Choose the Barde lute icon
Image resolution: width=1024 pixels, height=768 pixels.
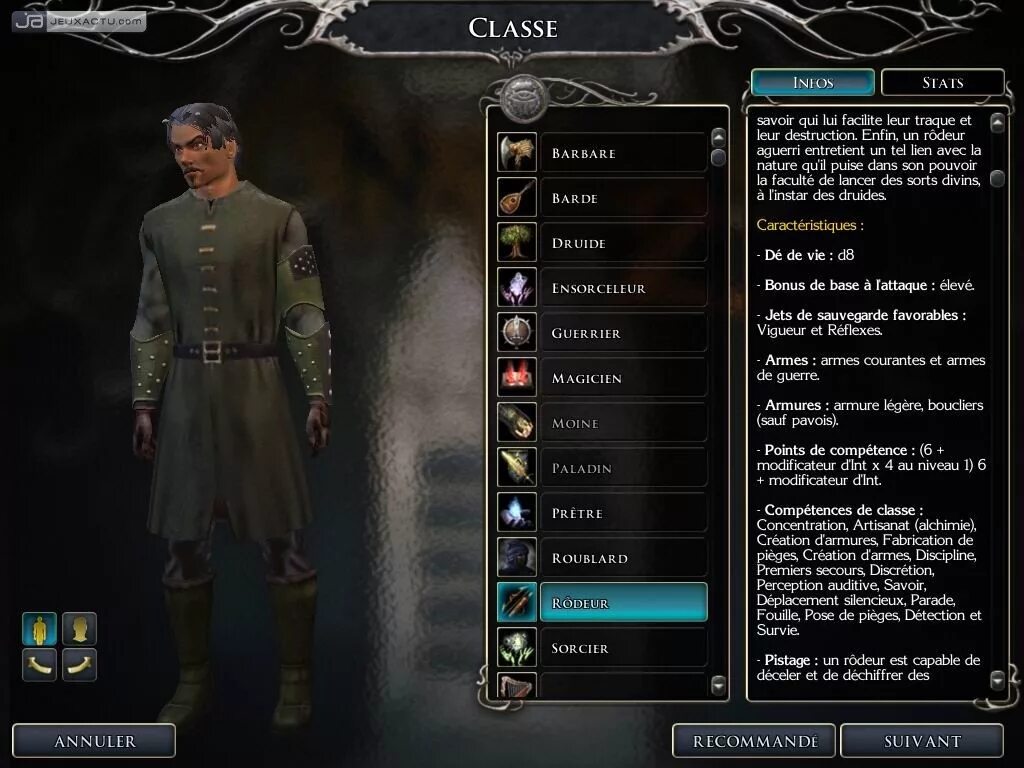point(517,197)
